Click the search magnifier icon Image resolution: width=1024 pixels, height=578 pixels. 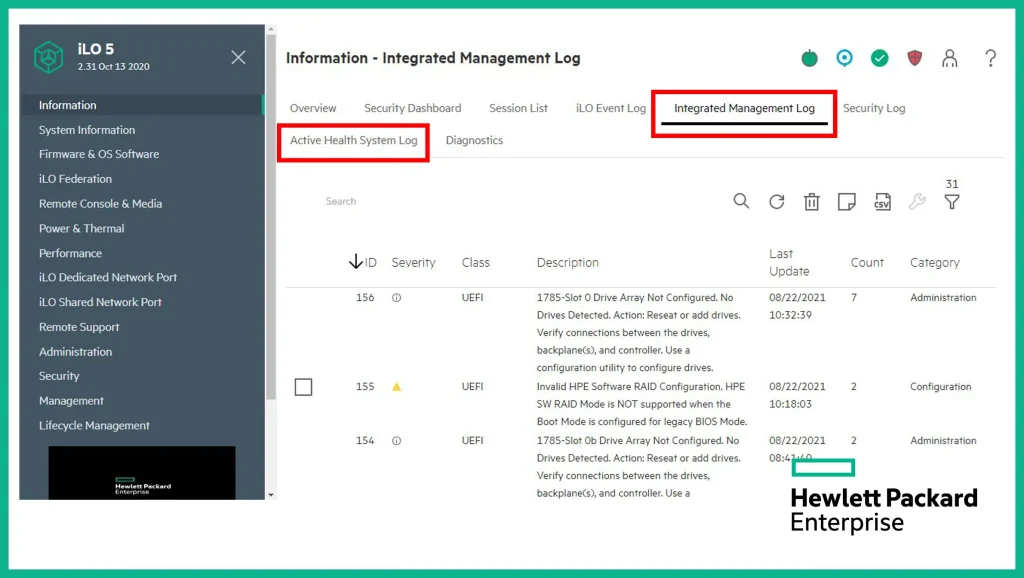click(x=741, y=201)
